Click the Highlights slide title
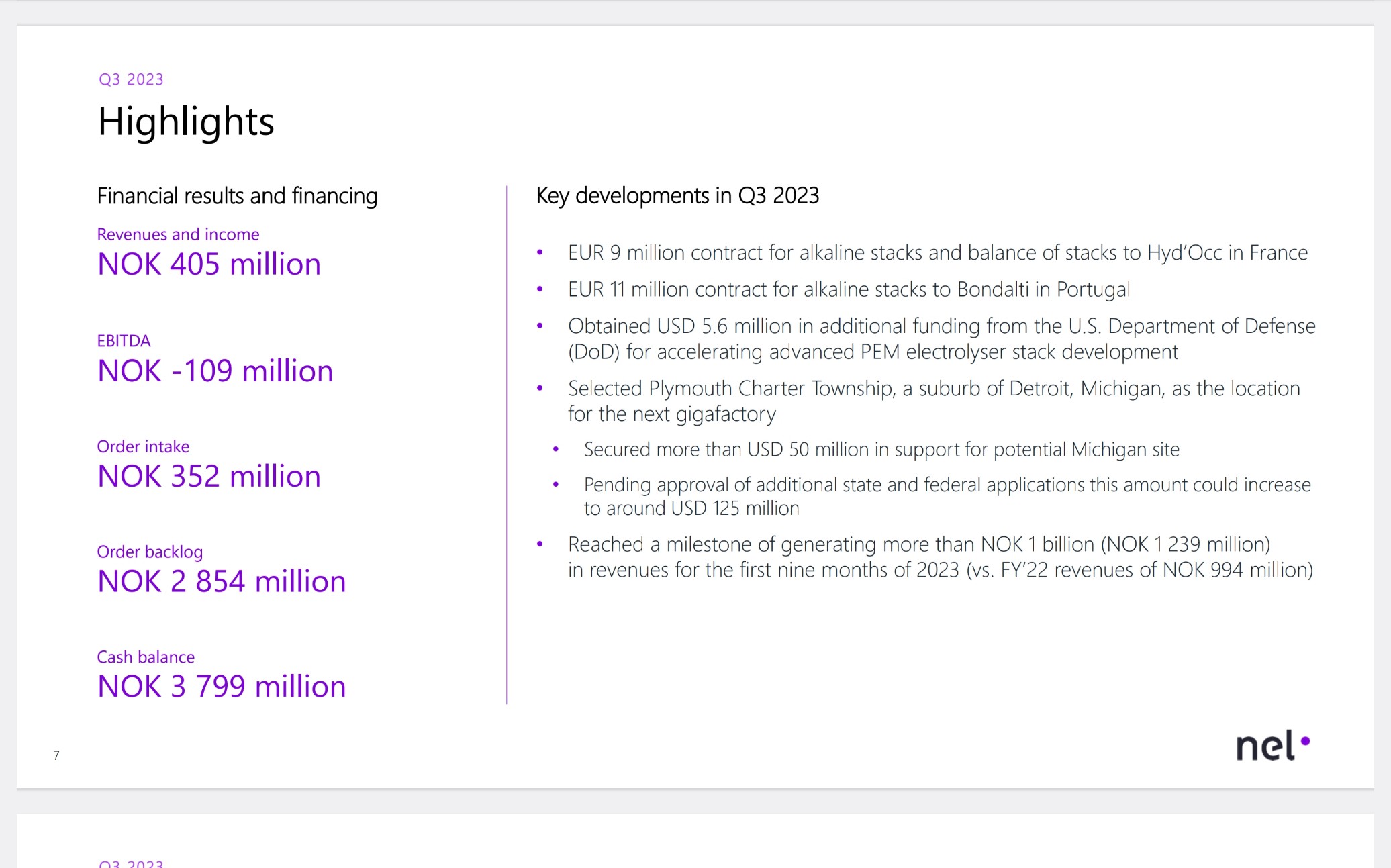Viewport: 1391px width, 868px height. click(186, 122)
